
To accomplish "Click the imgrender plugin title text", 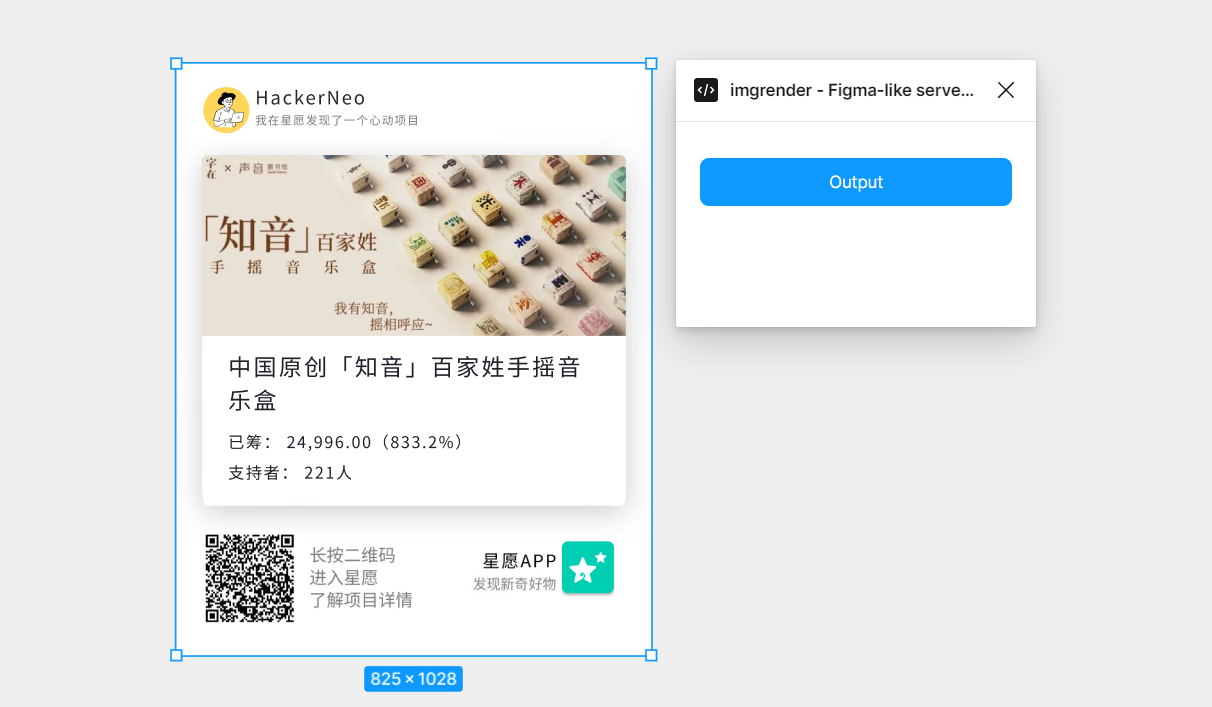I will pyautogui.click(x=851, y=90).
